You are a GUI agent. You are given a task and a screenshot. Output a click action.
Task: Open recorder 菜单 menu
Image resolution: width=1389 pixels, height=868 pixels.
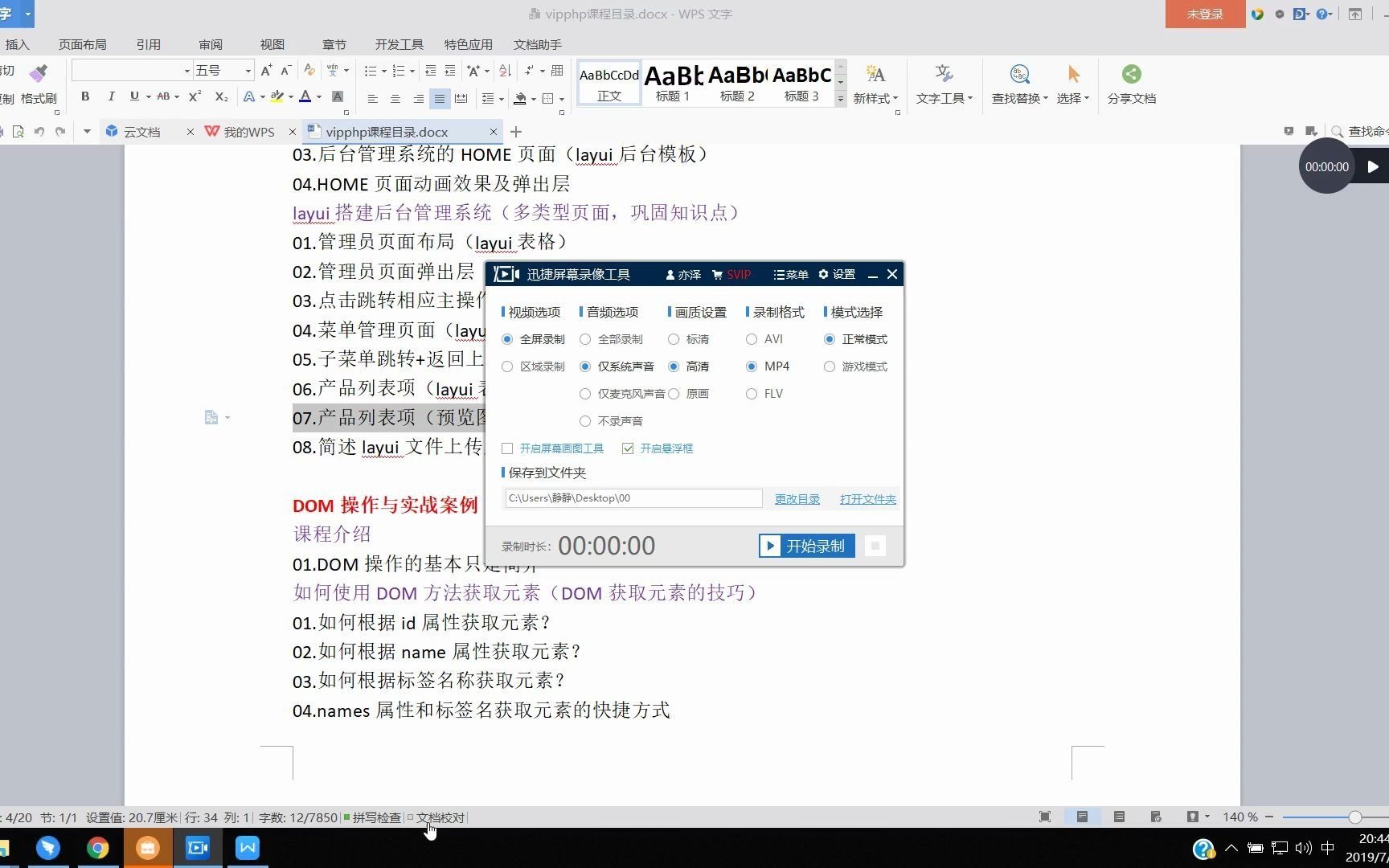tap(791, 274)
